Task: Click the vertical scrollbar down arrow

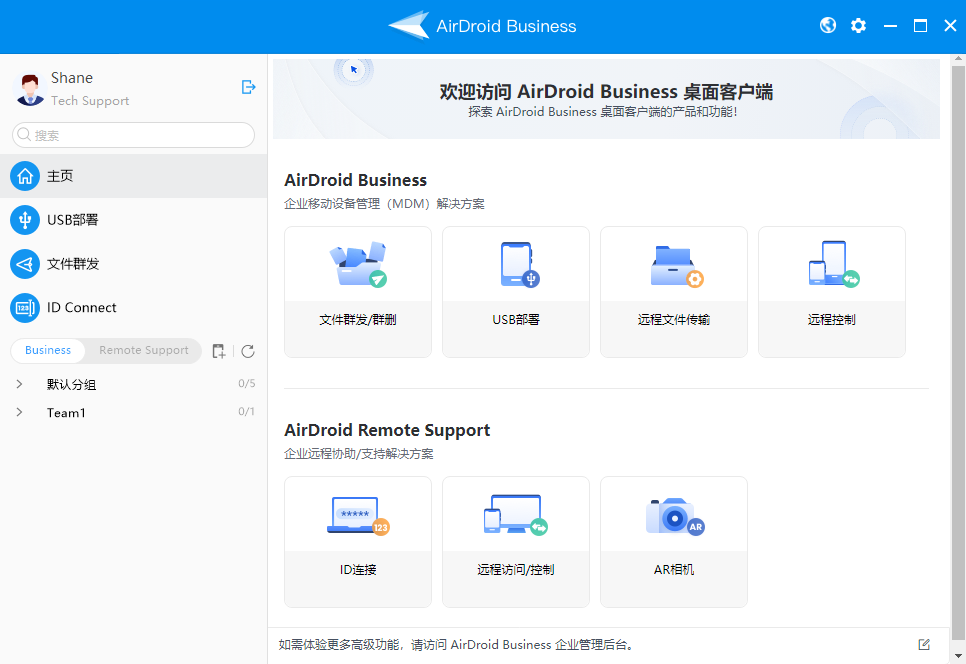Action: [x=958, y=657]
